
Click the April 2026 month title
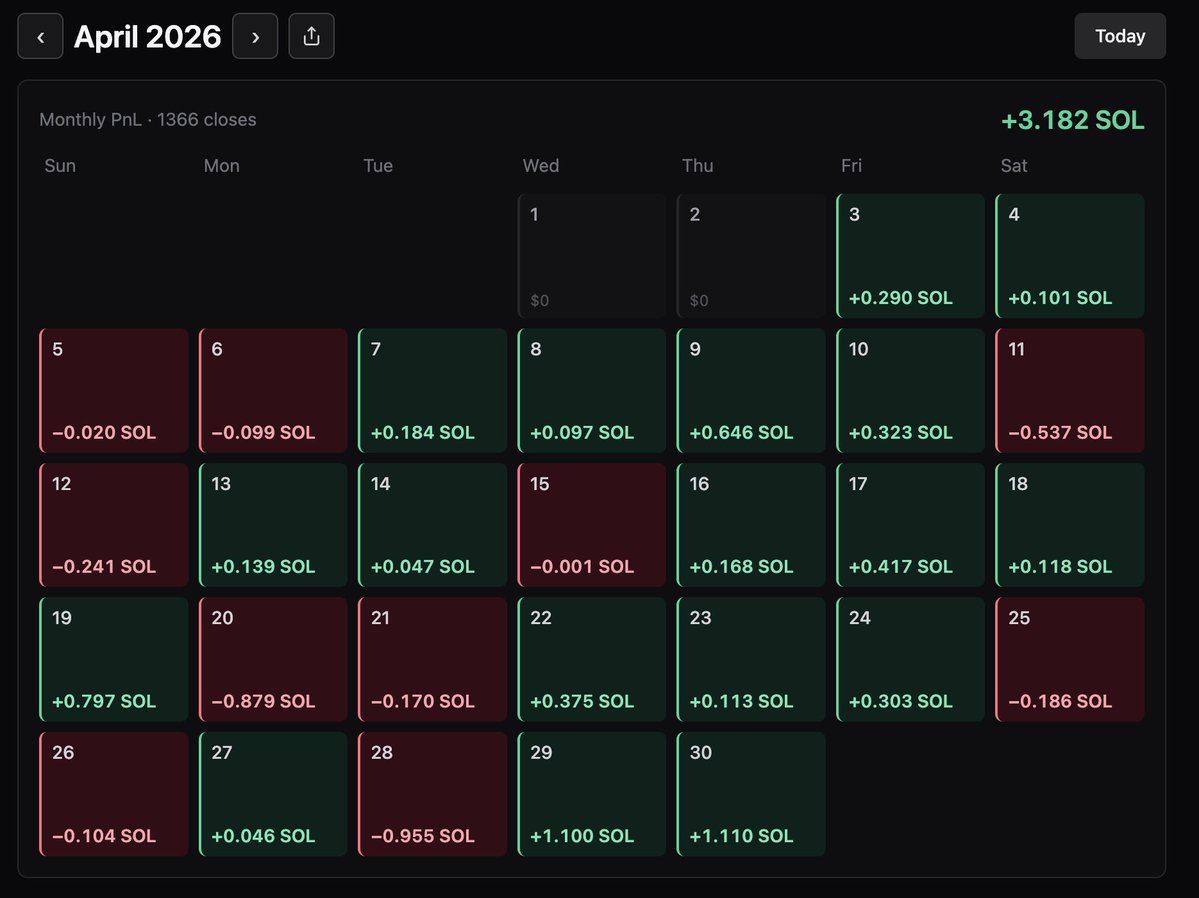(148, 37)
